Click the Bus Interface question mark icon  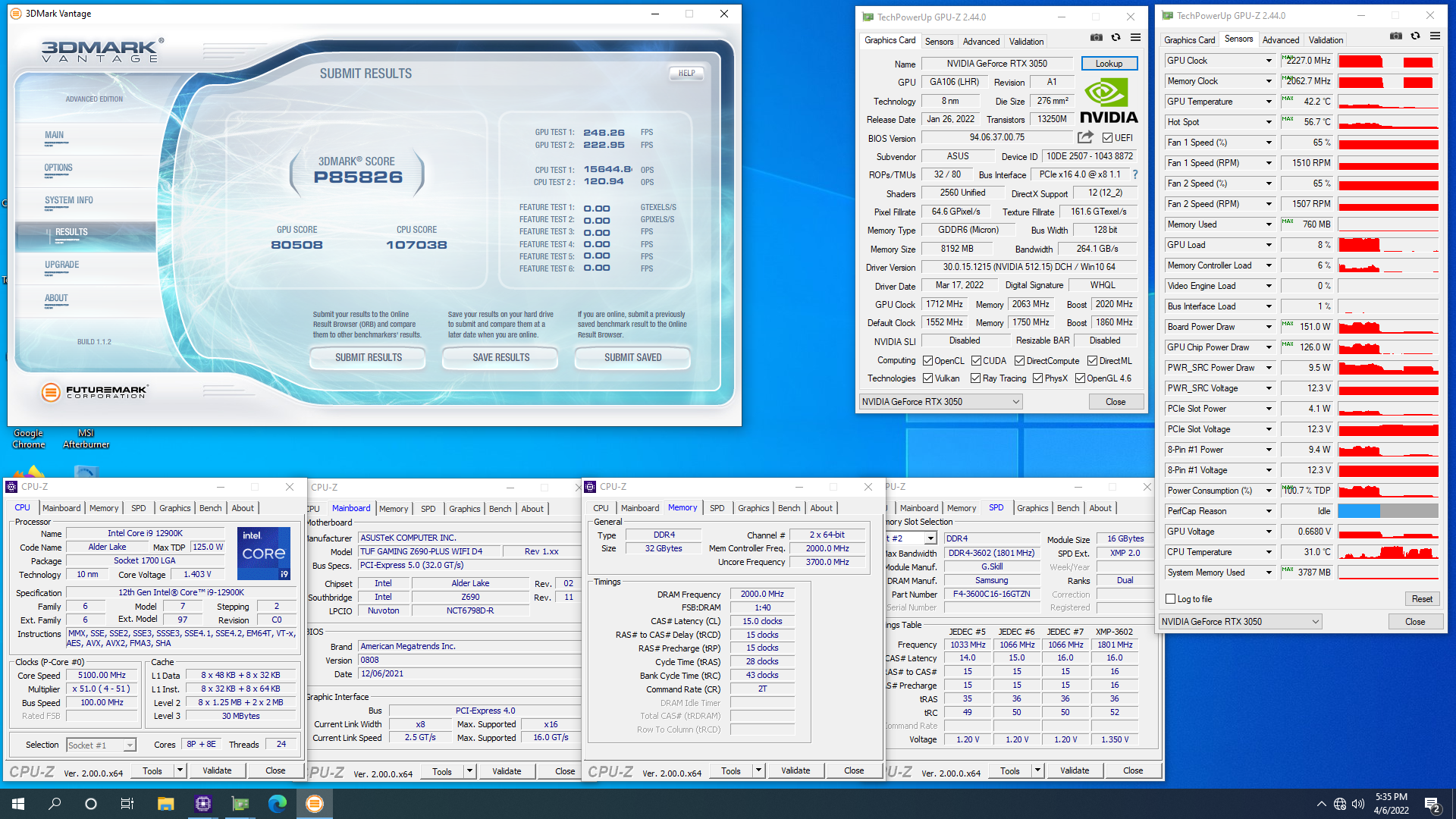coord(1135,174)
